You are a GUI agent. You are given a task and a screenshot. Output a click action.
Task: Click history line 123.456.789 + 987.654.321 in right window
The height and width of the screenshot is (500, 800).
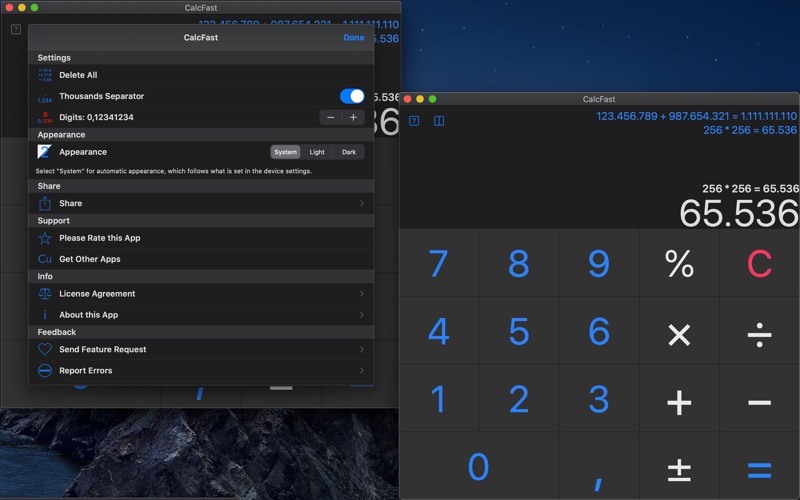696,116
